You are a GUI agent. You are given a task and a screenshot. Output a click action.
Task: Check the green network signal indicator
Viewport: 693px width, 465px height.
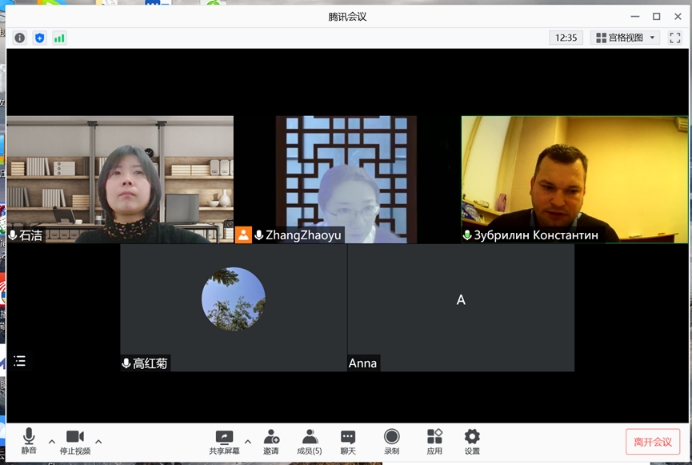pos(59,38)
